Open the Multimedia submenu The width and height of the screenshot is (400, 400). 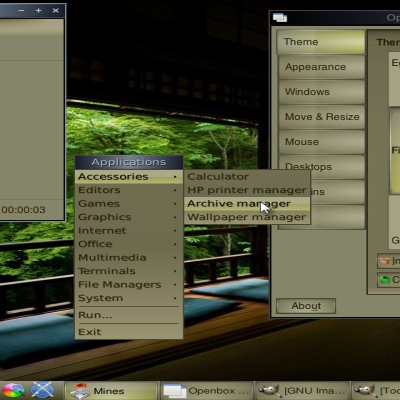129,258
